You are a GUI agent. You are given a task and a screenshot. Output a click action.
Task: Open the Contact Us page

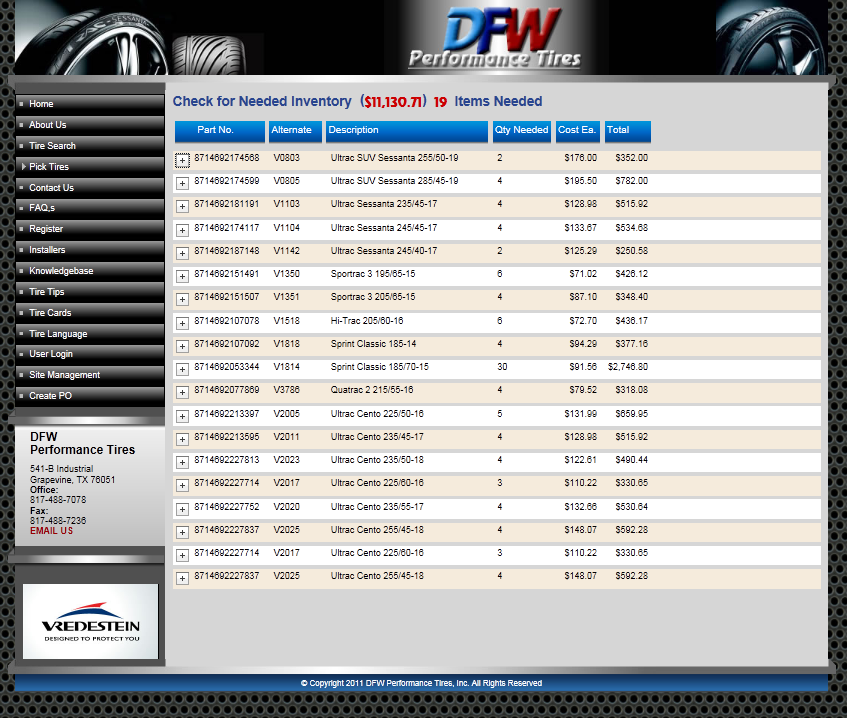(90, 188)
